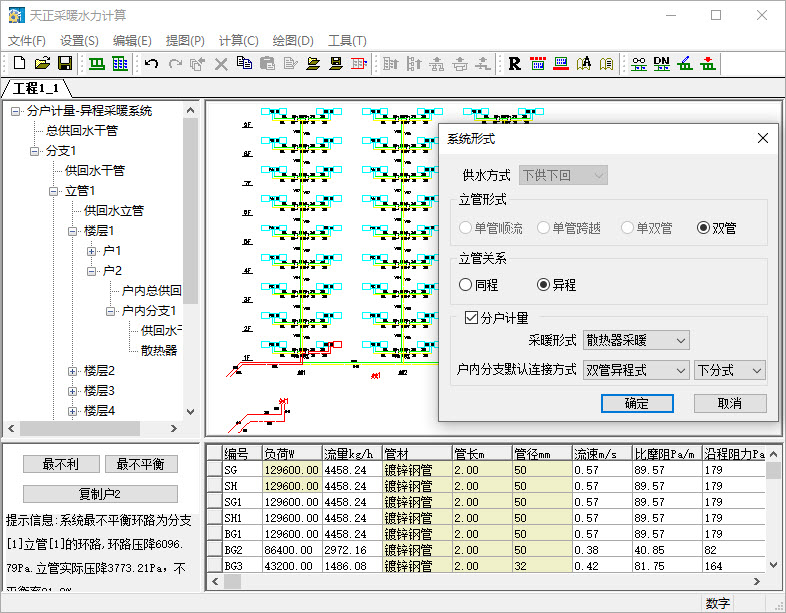Choose 异程 riser relation
Screen dimensions: 786x613
[543, 285]
